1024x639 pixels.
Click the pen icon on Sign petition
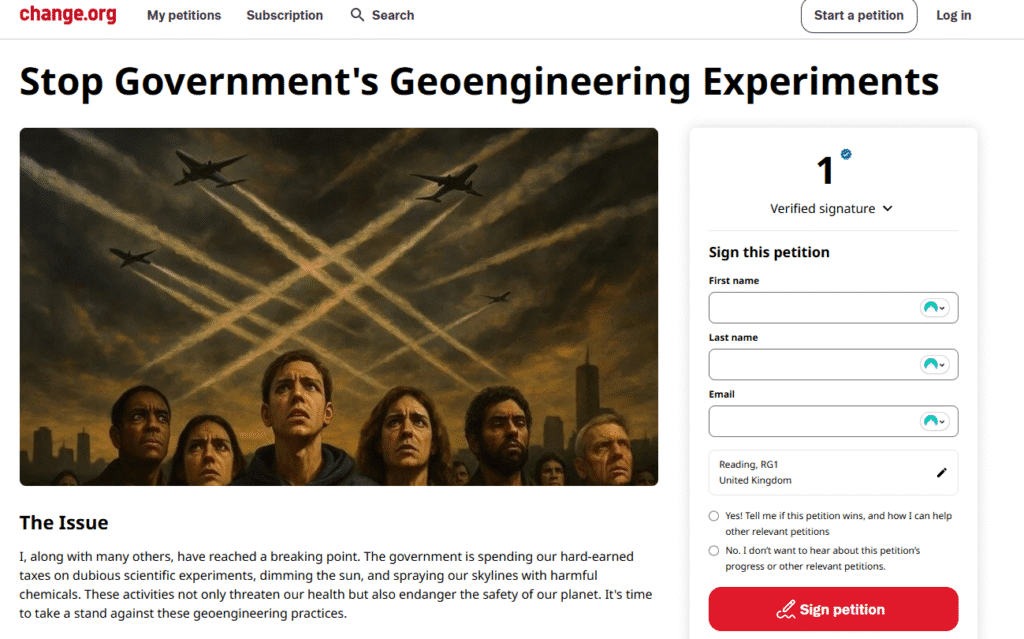point(786,609)
